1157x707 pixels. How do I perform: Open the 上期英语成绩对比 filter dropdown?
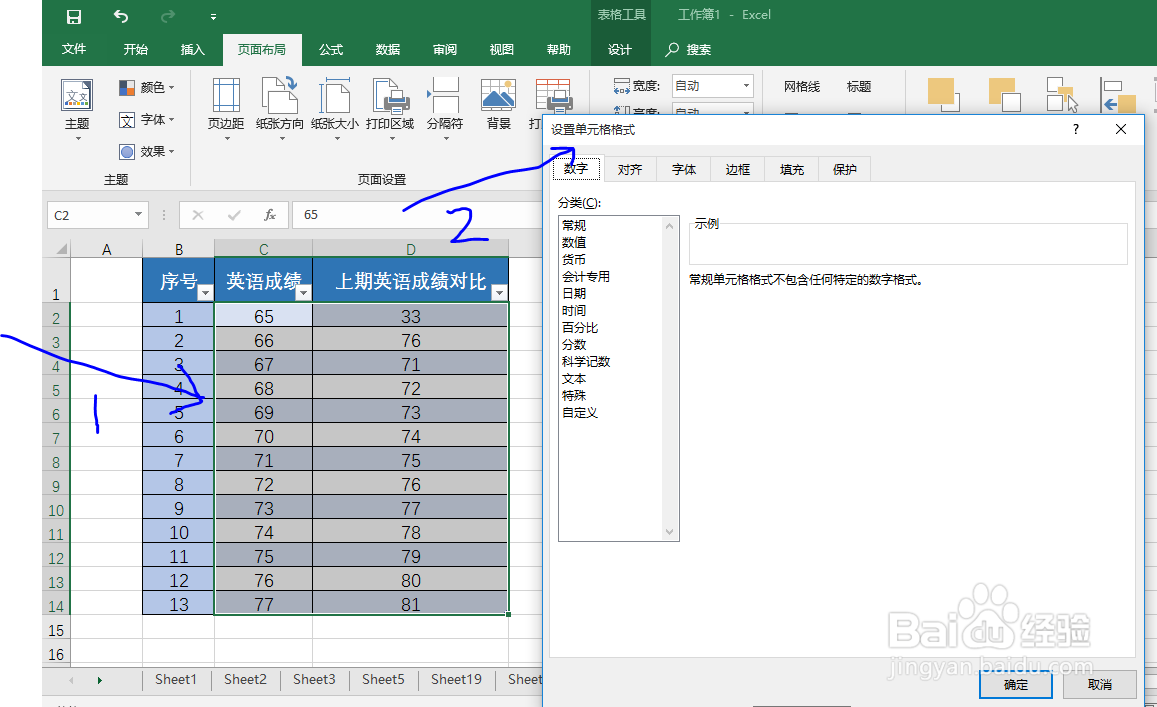(x=498, y=293)
